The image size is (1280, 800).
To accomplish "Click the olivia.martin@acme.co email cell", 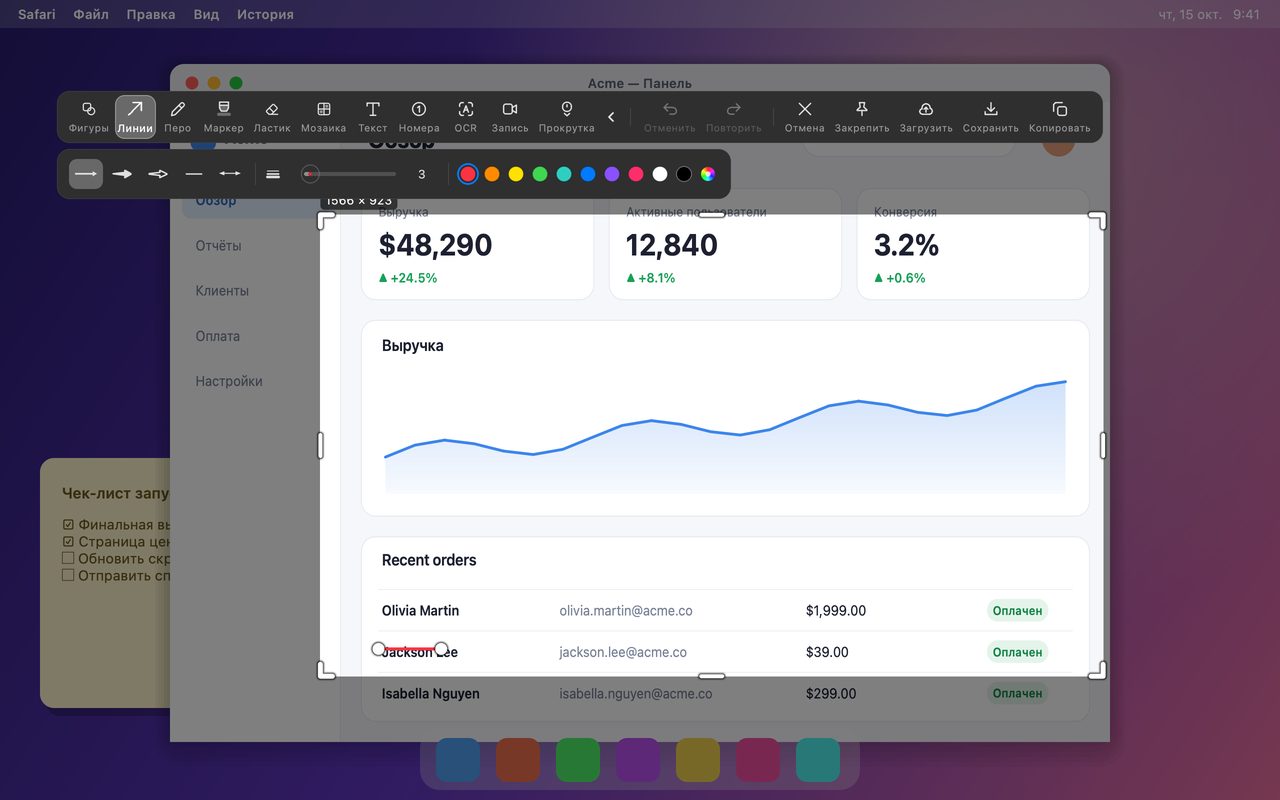I will point(626,611).
